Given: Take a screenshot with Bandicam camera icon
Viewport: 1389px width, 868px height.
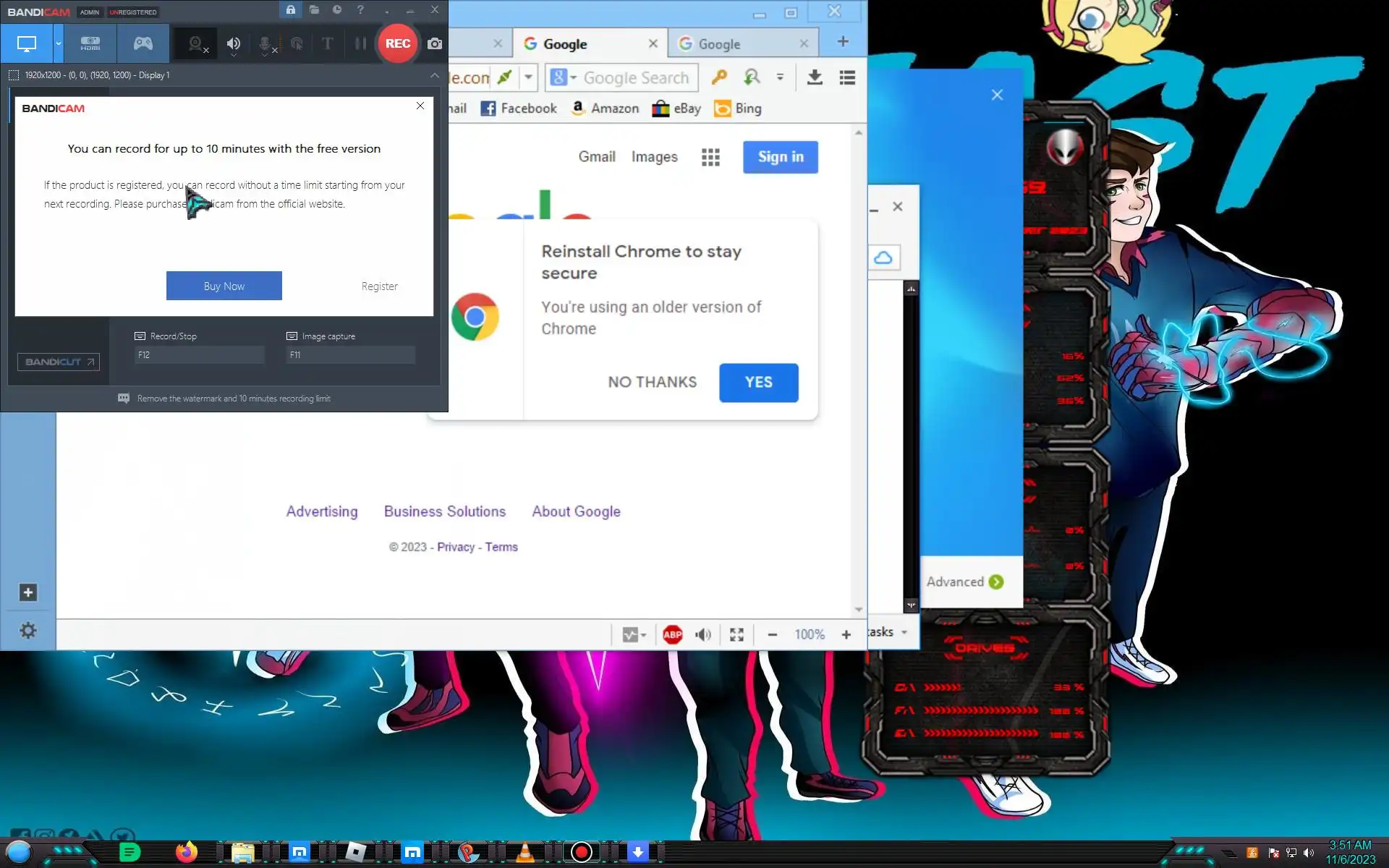Looking at the screenshot, I should coord(435,43).
